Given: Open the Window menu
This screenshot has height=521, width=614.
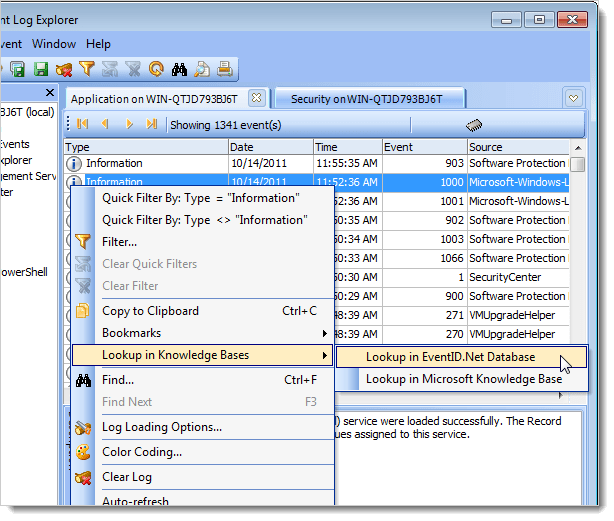Looking at the screenshot, I should (x=54, y=44).
